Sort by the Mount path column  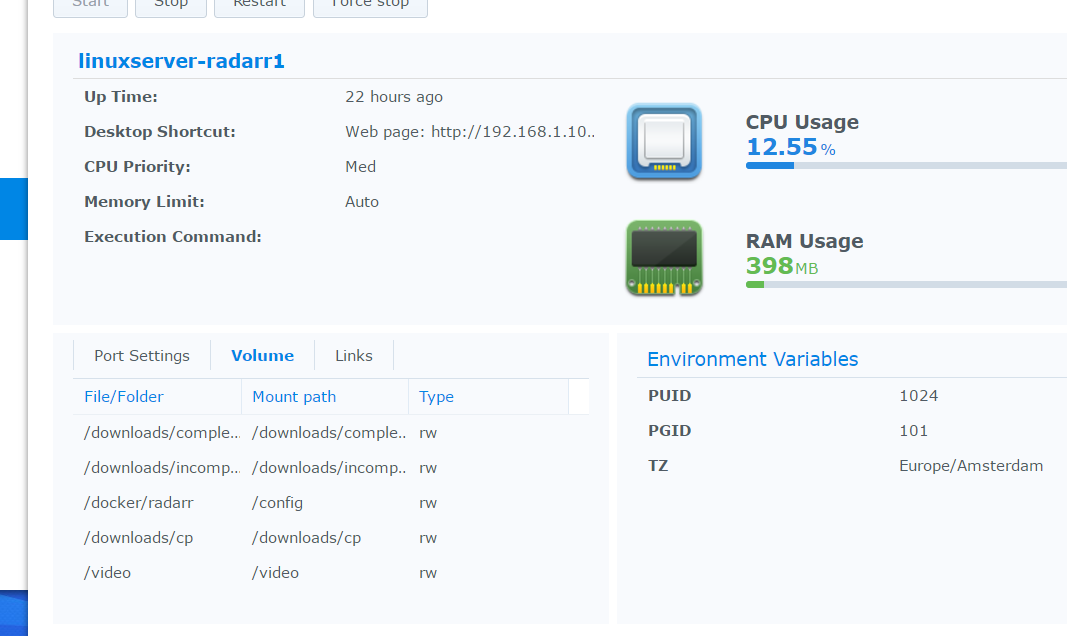point(293,397)
